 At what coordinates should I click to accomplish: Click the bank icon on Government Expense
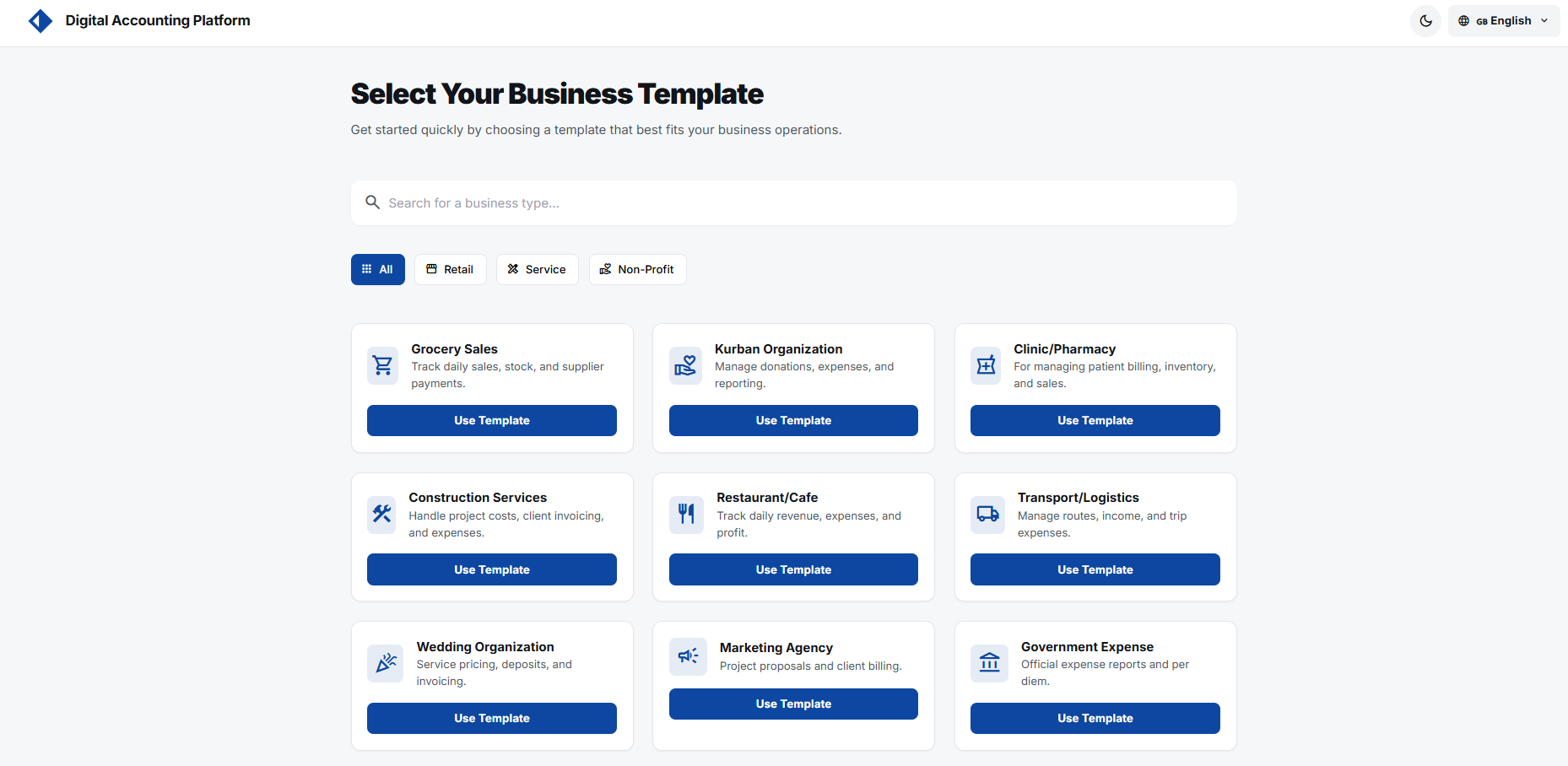pyautogui.click(x=988, y=663)
